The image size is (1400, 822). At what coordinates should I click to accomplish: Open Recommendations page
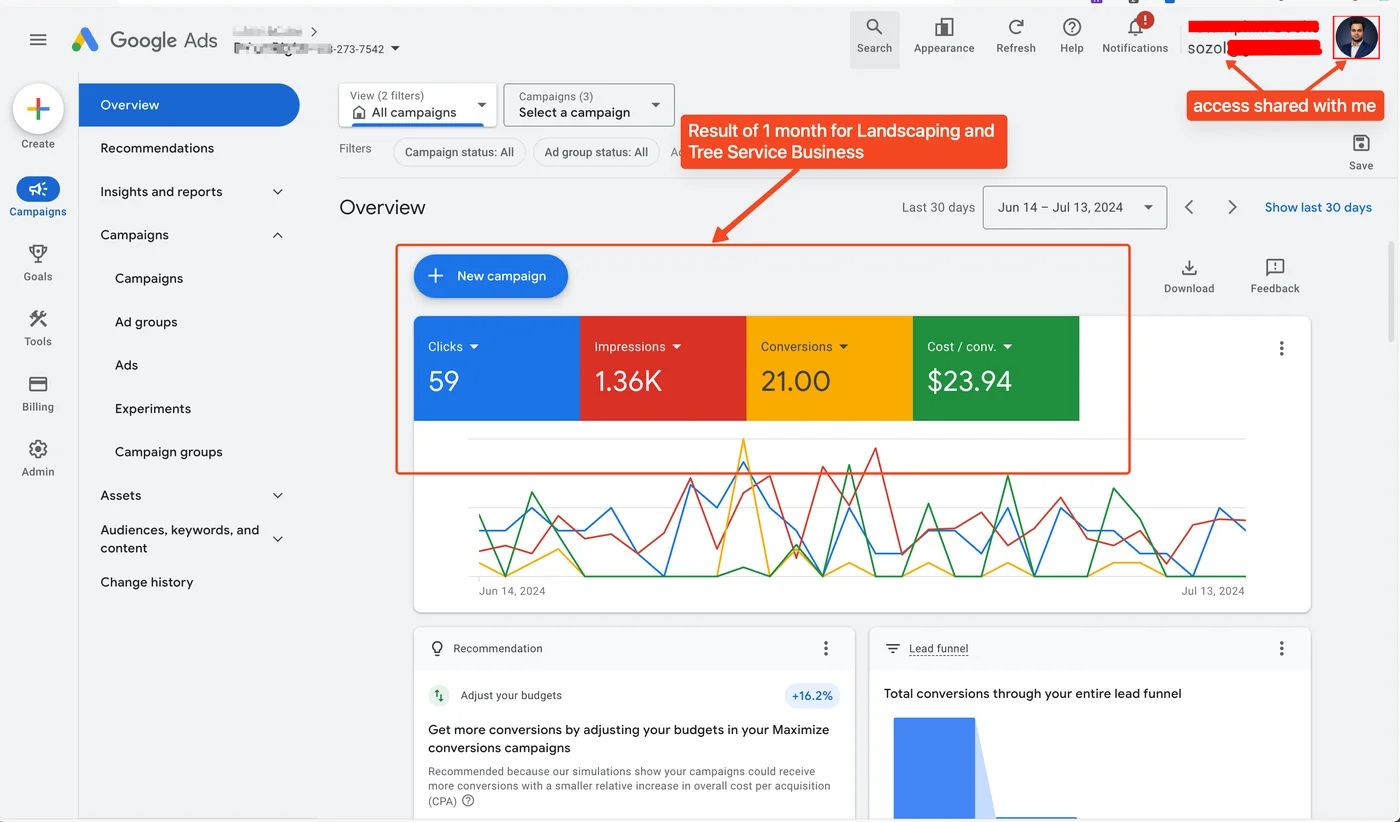pyautogui.click(x=157, y=148)
